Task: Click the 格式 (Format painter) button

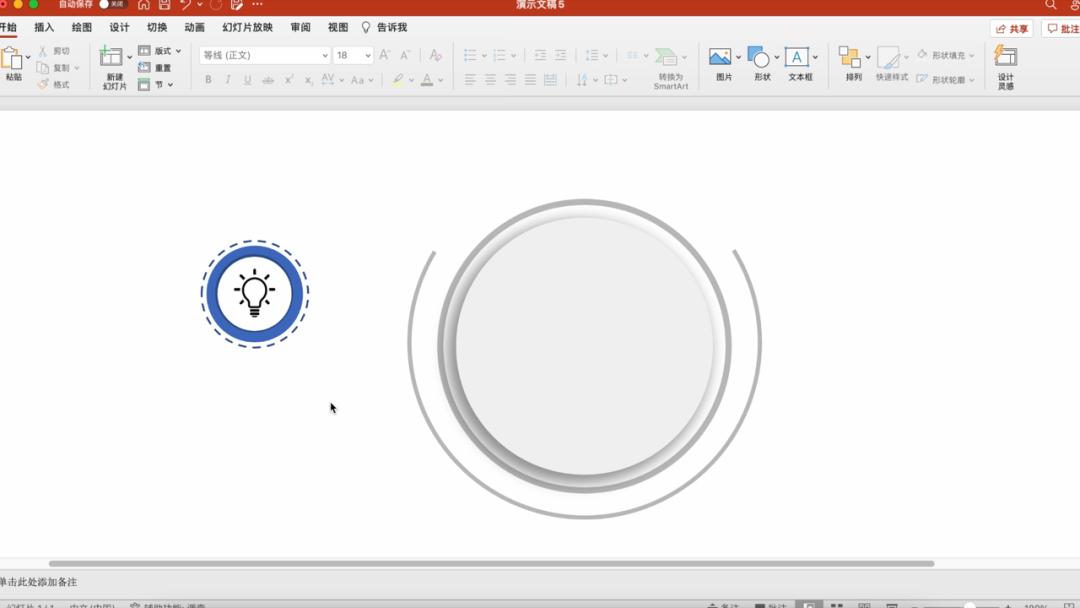Action: 54,84
